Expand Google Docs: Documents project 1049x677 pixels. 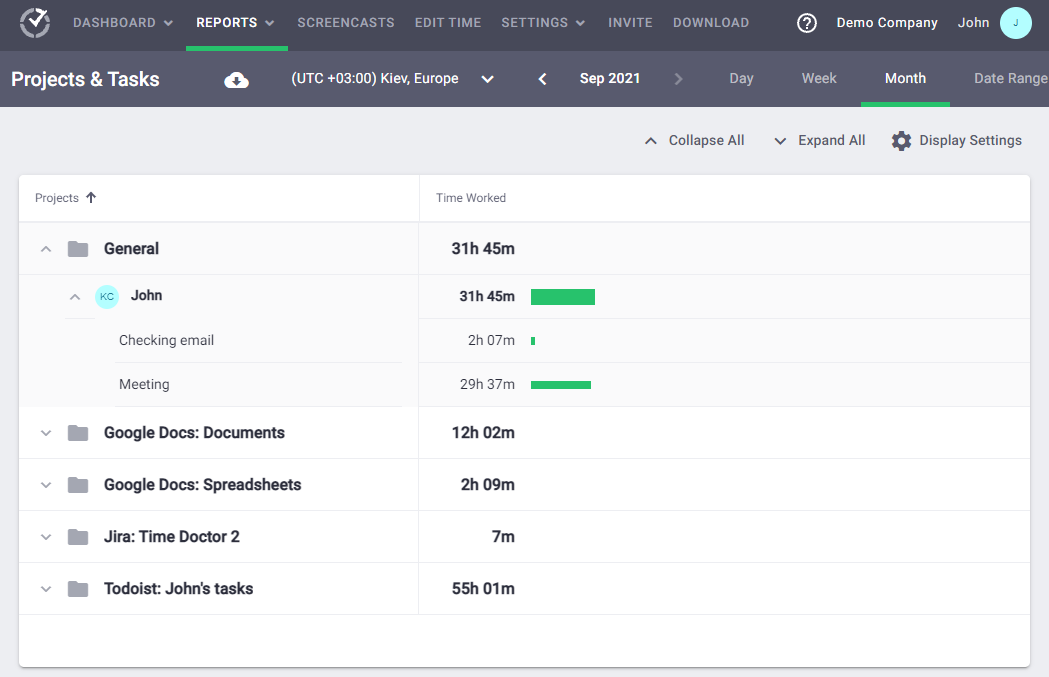point(45,433)
